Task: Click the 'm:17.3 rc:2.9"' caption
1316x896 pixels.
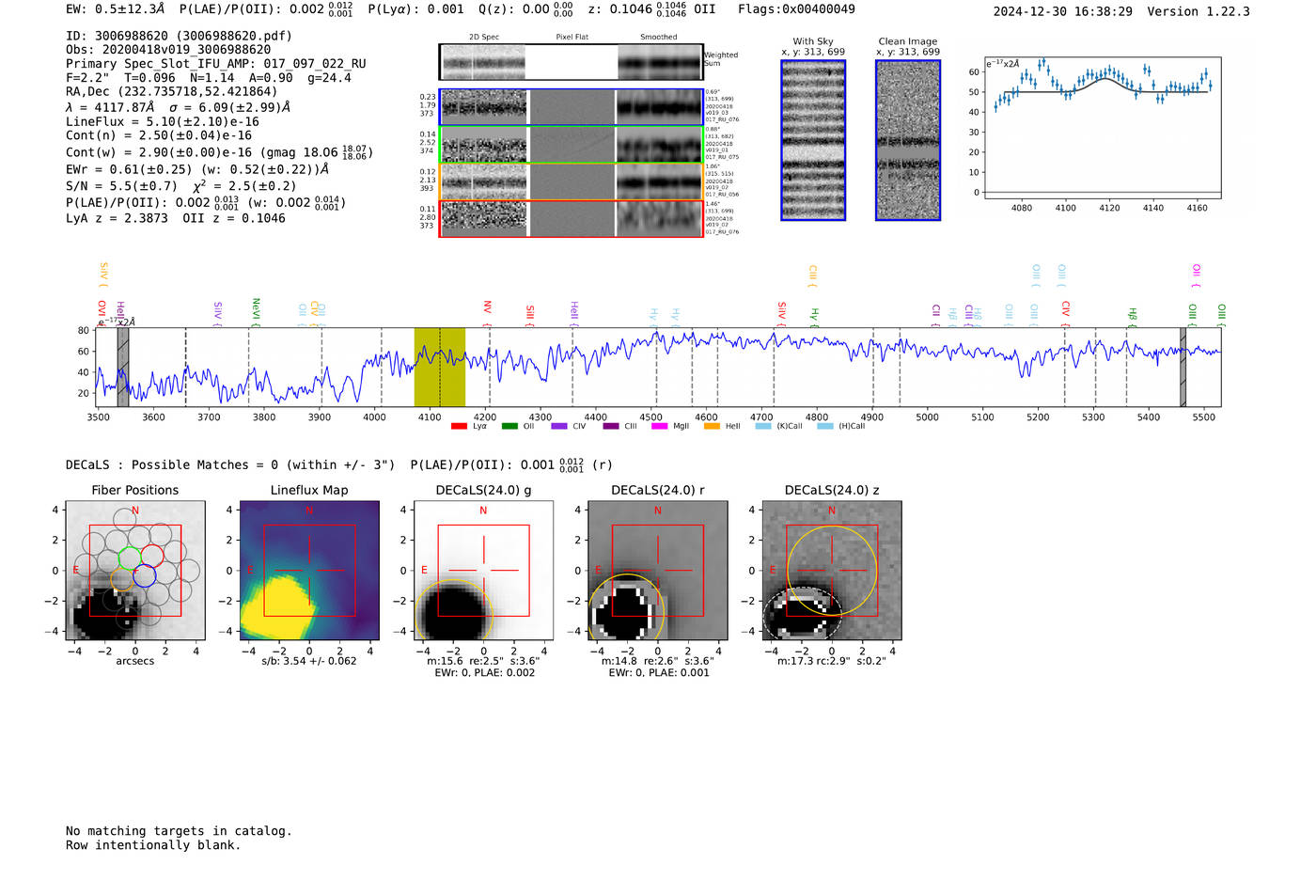Action: coord(832,661)
